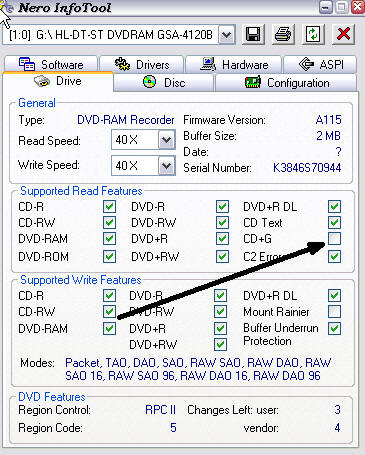Screen dimensions: 365x455
Task: Close the Nero InfoTool window
Action: point(358,7)
